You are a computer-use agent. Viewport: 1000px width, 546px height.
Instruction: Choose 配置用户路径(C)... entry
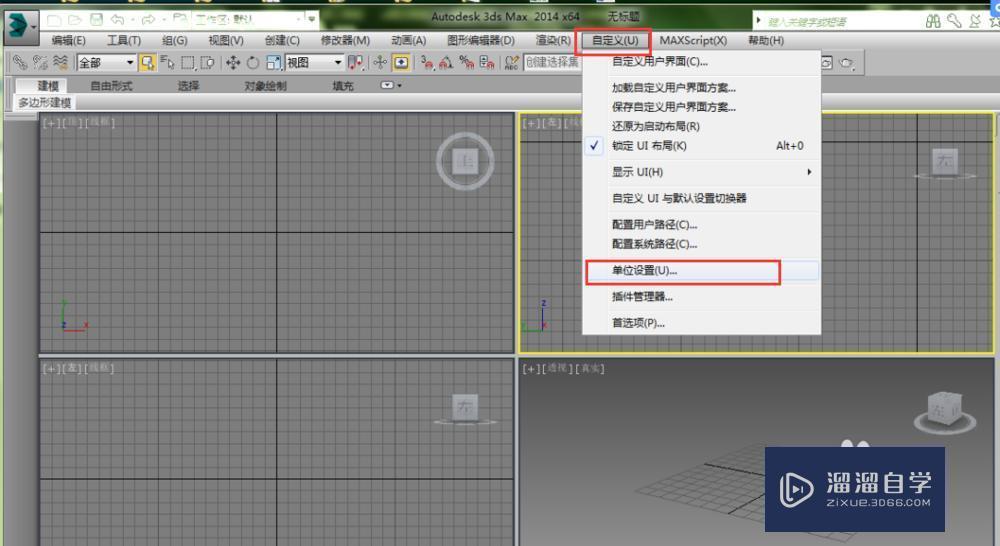[702, 225]
